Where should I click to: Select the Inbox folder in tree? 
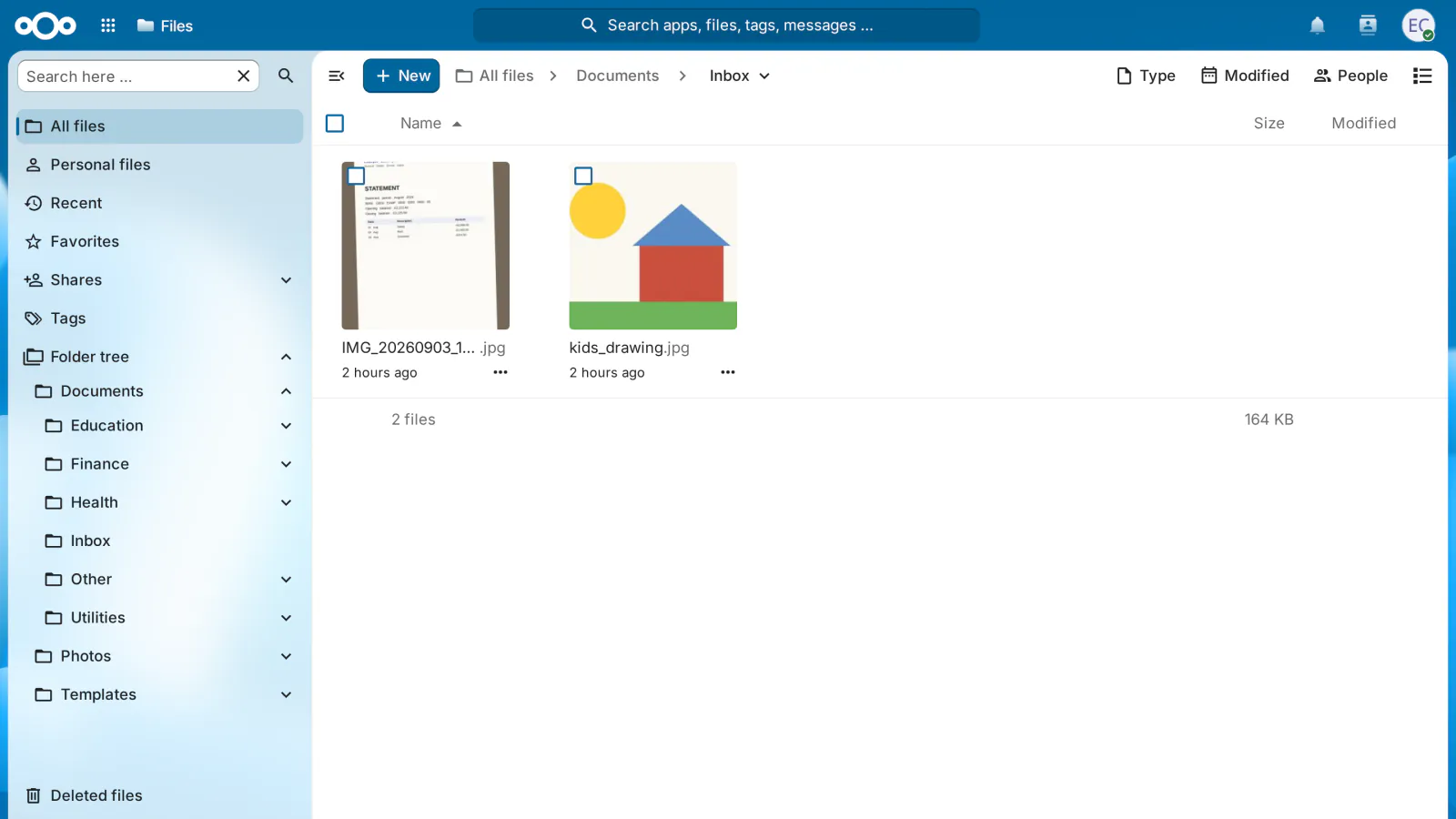90,541
